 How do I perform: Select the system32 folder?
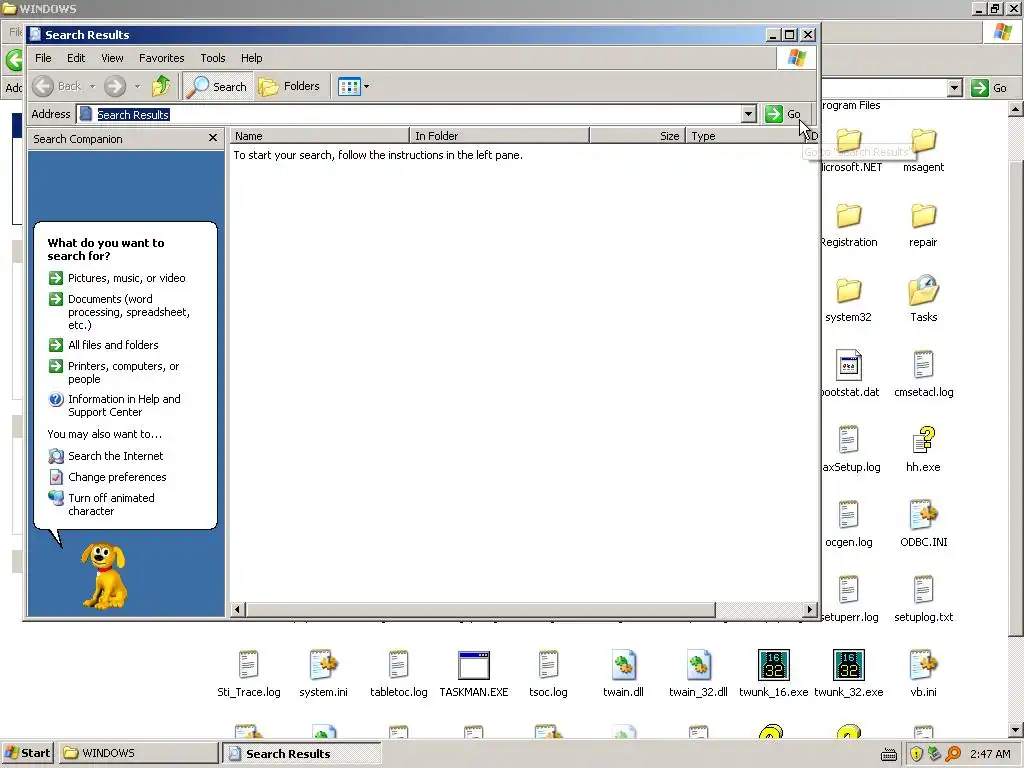848,300
